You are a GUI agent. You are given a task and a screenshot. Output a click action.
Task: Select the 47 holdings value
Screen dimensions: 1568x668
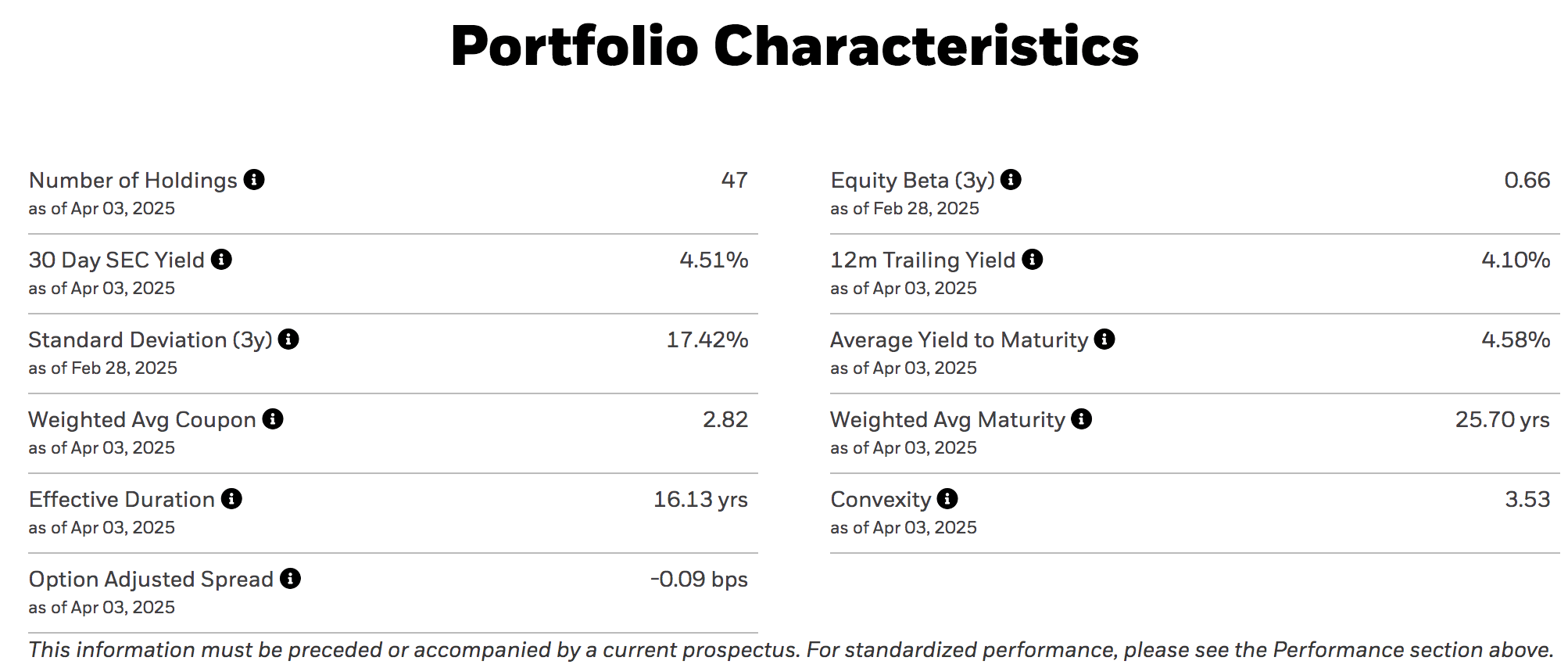733,181
